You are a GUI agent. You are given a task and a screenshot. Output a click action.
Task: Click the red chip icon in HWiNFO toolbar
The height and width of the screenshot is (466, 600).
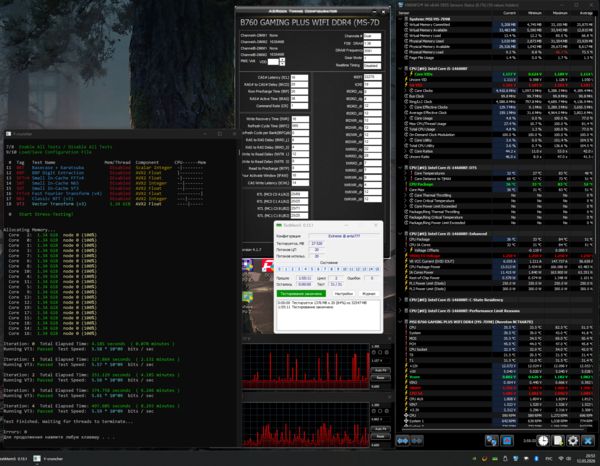coord(507,441)
